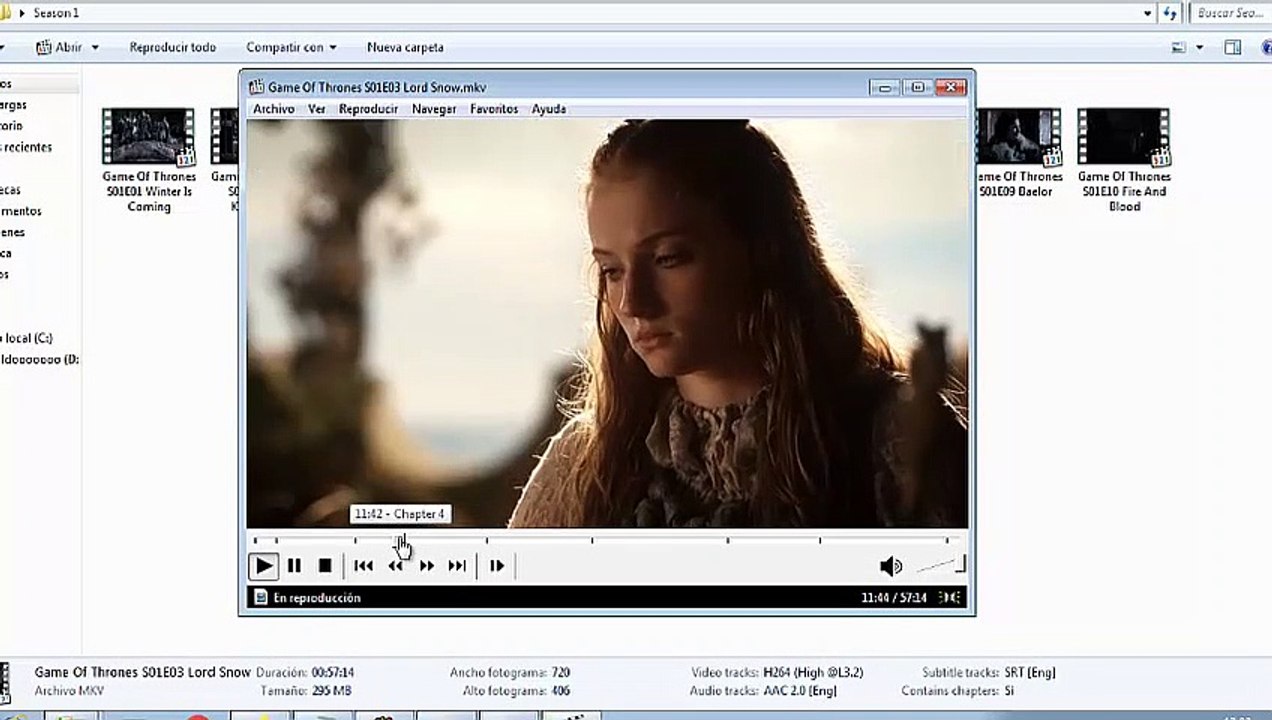Image resolution: width=1272 pixels, height=720 pixels.
Task: Open the view options dropdown arrow
Action: coord(1200,47)
